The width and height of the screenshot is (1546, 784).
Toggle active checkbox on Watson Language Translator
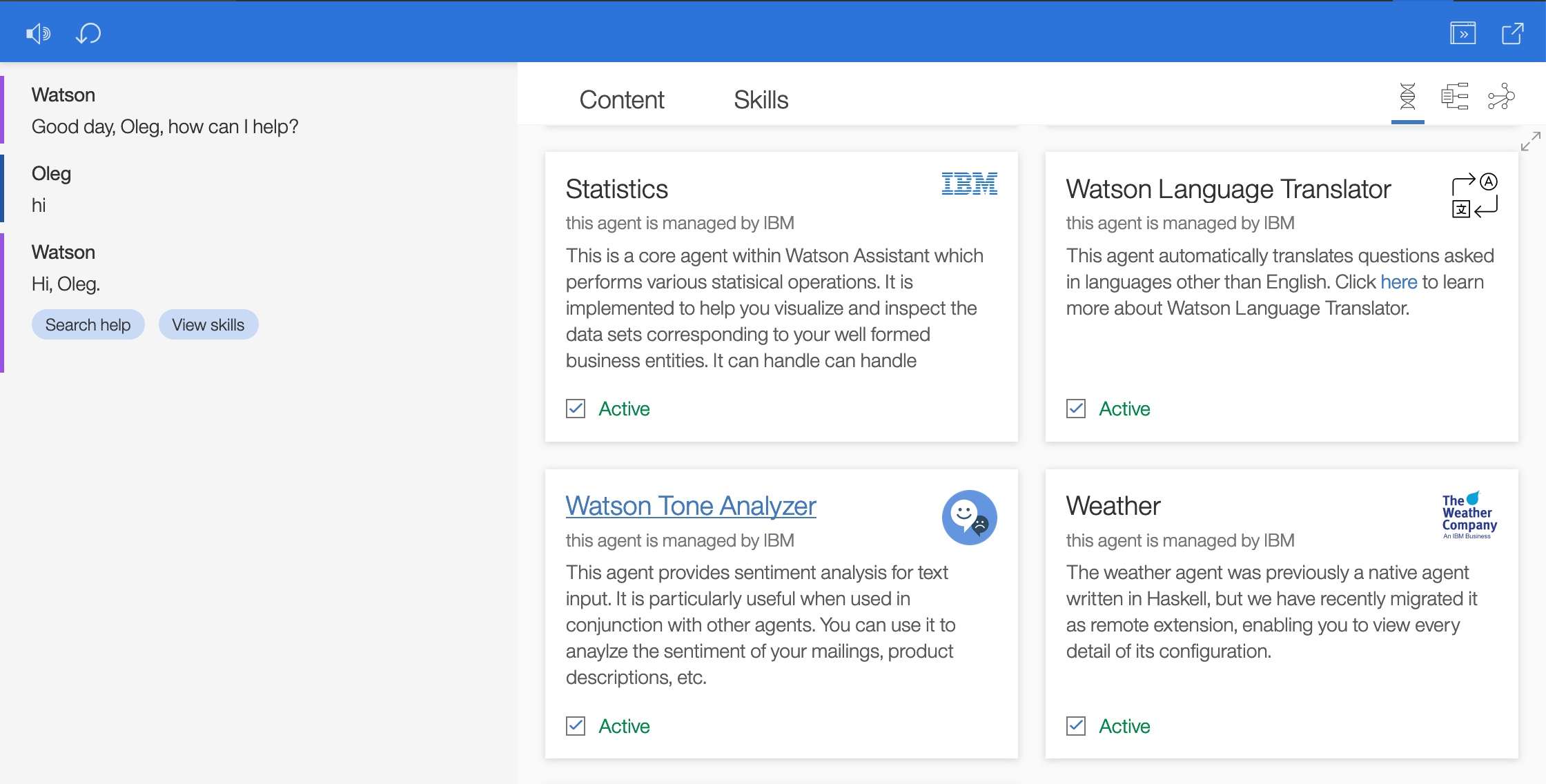[1077, 408]
